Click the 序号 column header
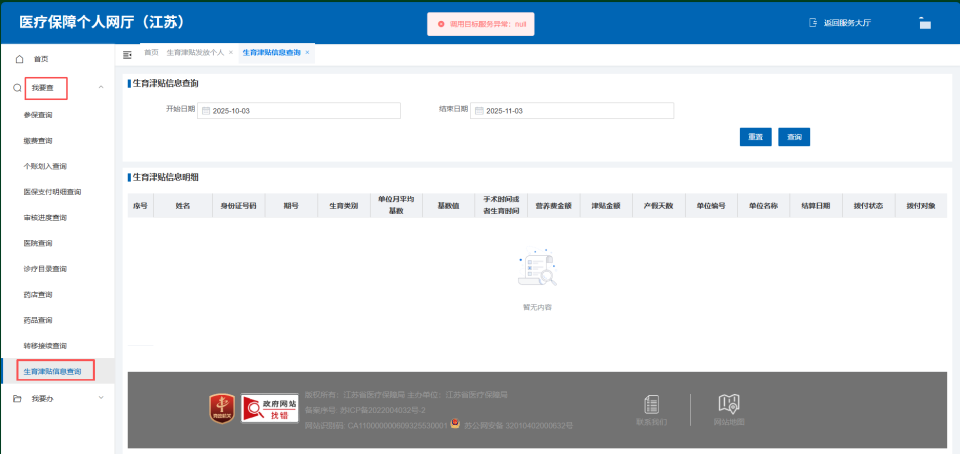This screenshot has width=960, height=454. (x=140, y=206)
